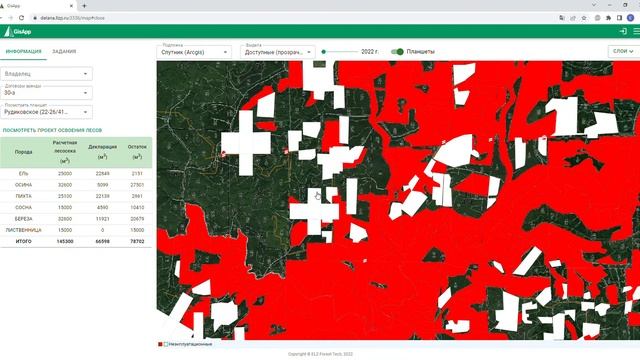Open the browser extensions puzzle icon
640x360 pixels.
tap(609, 18)
